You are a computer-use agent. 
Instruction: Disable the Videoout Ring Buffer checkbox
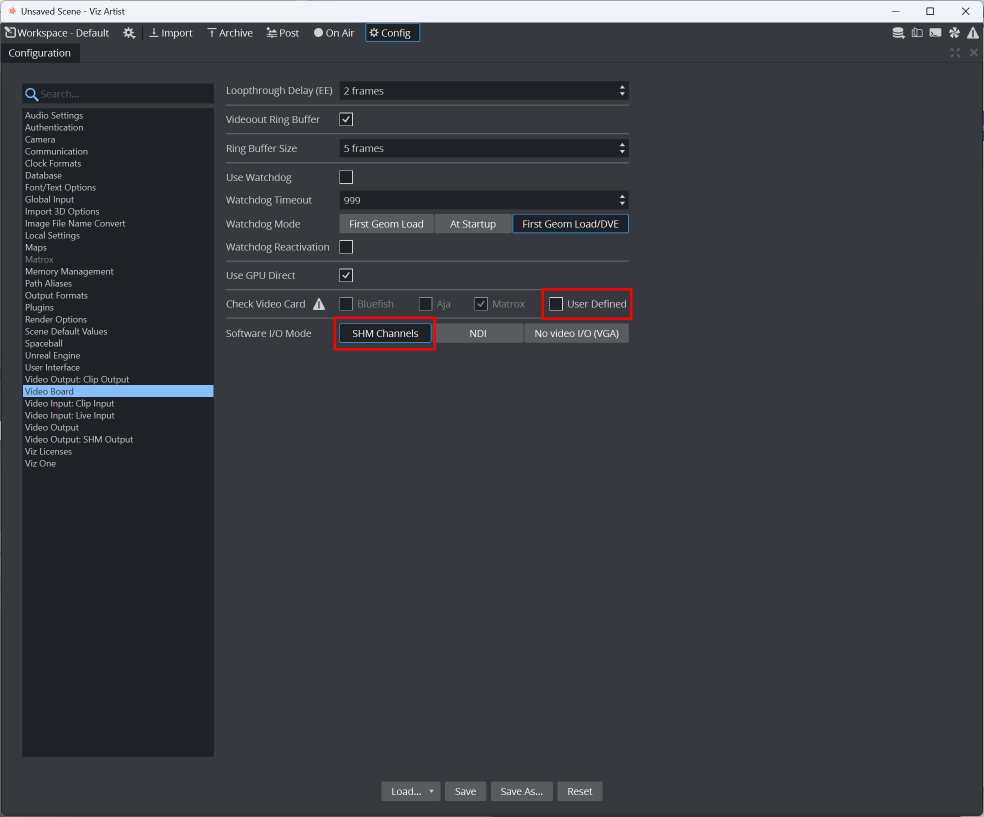(x=347, y=120)
